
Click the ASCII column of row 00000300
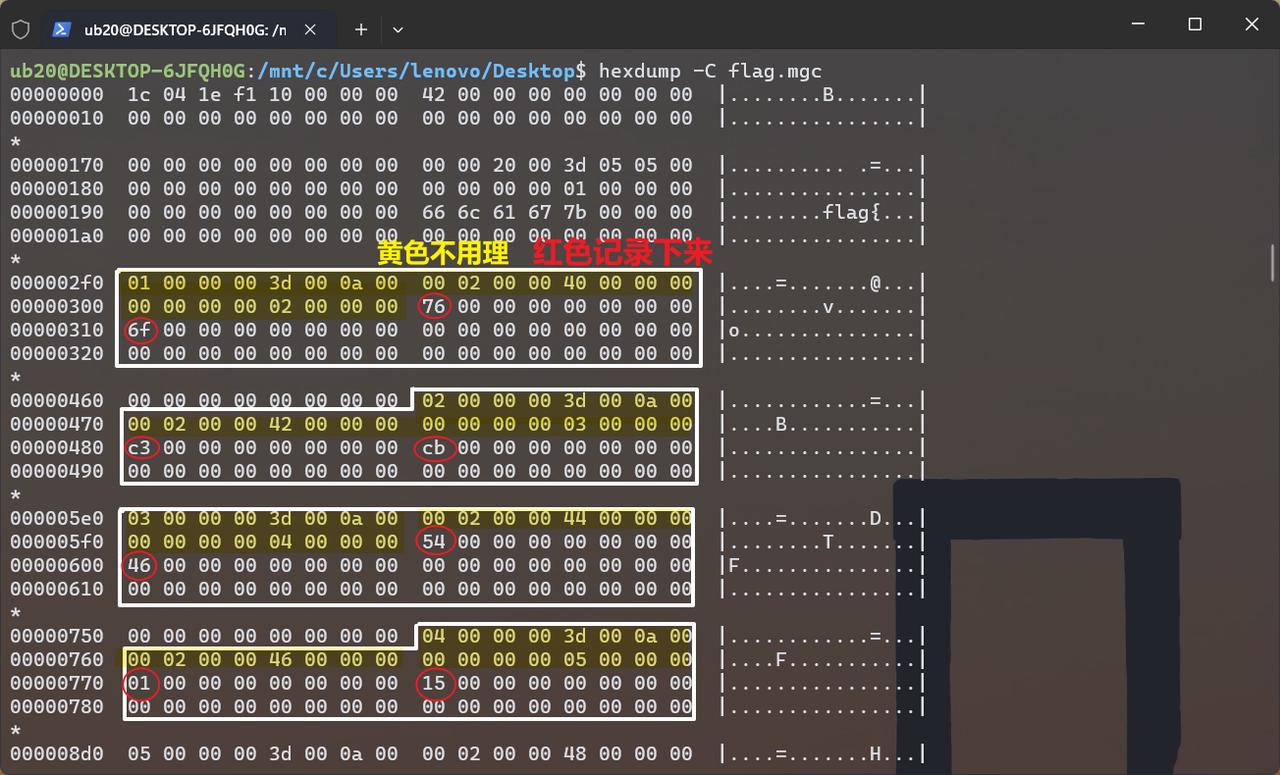click(822, 306)
